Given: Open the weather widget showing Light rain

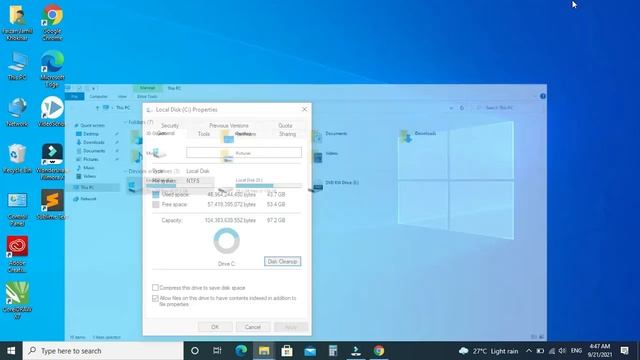Looking at the screenshot, I should click(x=489, y=351).
